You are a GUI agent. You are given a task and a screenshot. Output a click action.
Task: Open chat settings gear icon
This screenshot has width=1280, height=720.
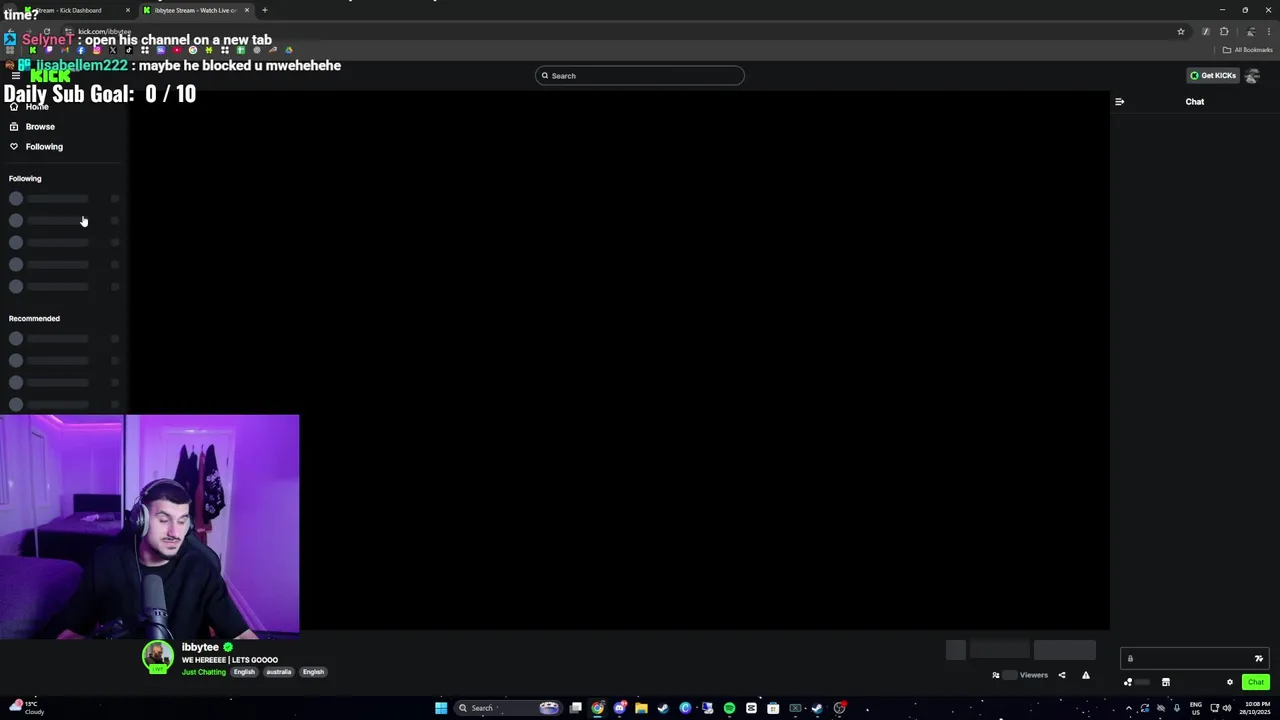[x=1230, y=682]
